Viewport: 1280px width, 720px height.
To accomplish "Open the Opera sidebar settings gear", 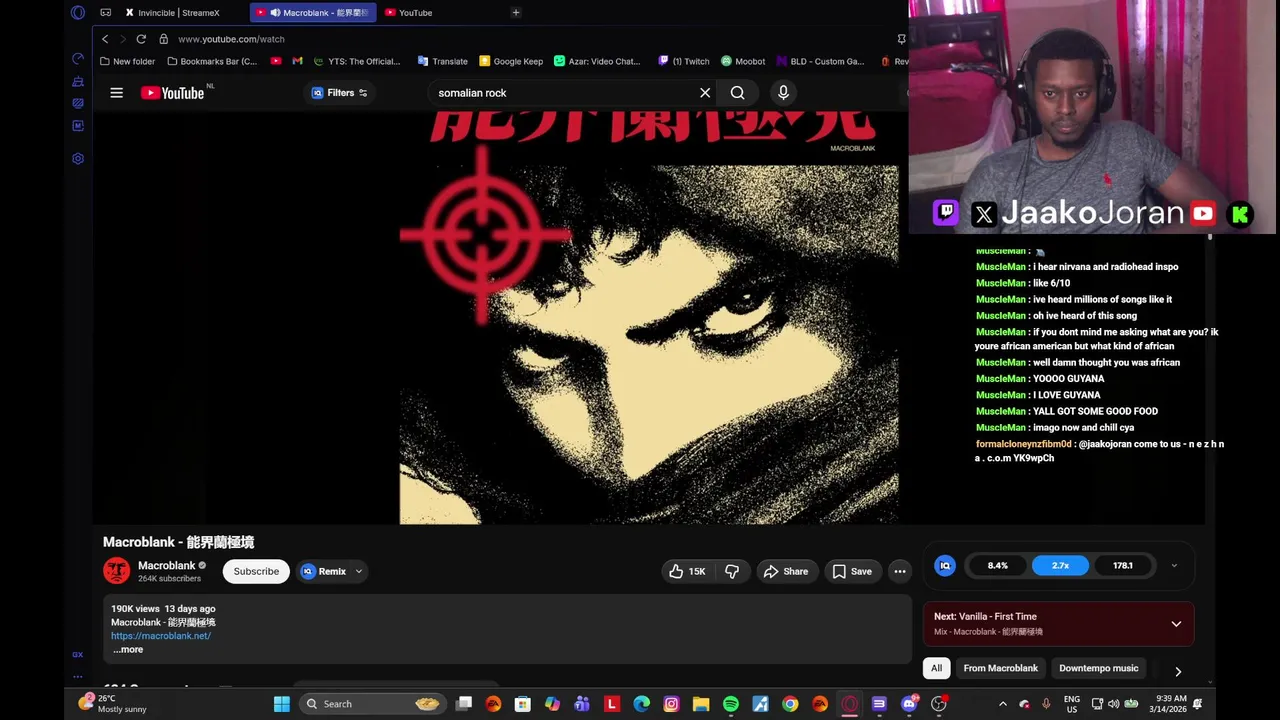I will tap(78, 159).
